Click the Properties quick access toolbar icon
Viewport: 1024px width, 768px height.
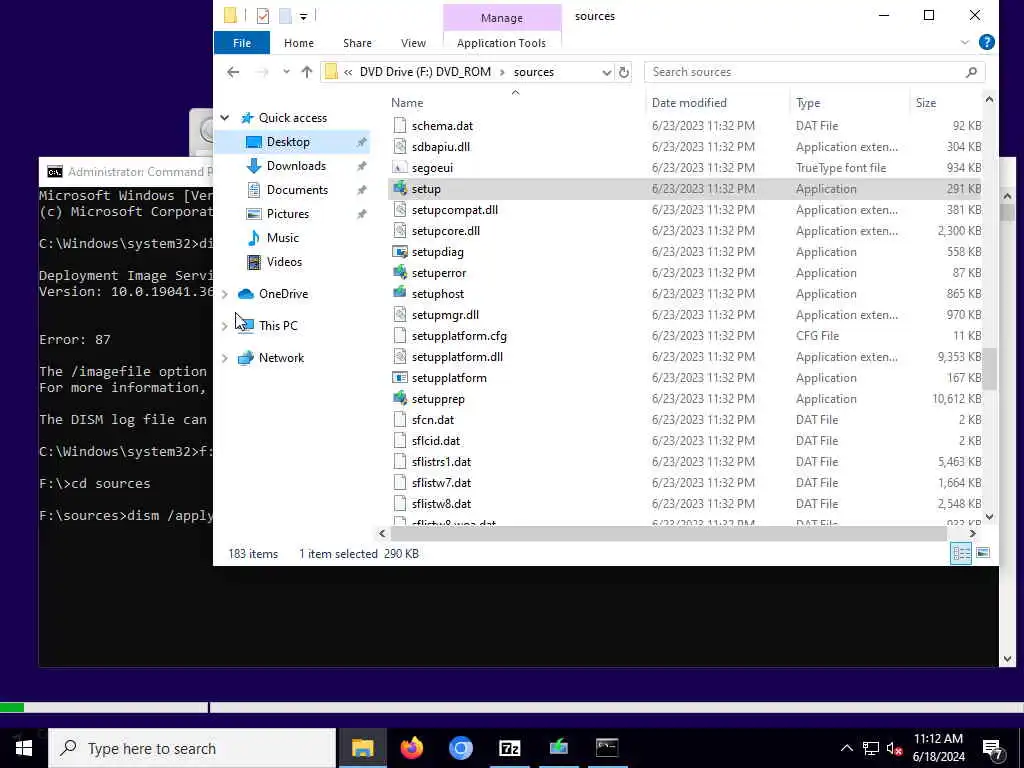tap(263, 16)
